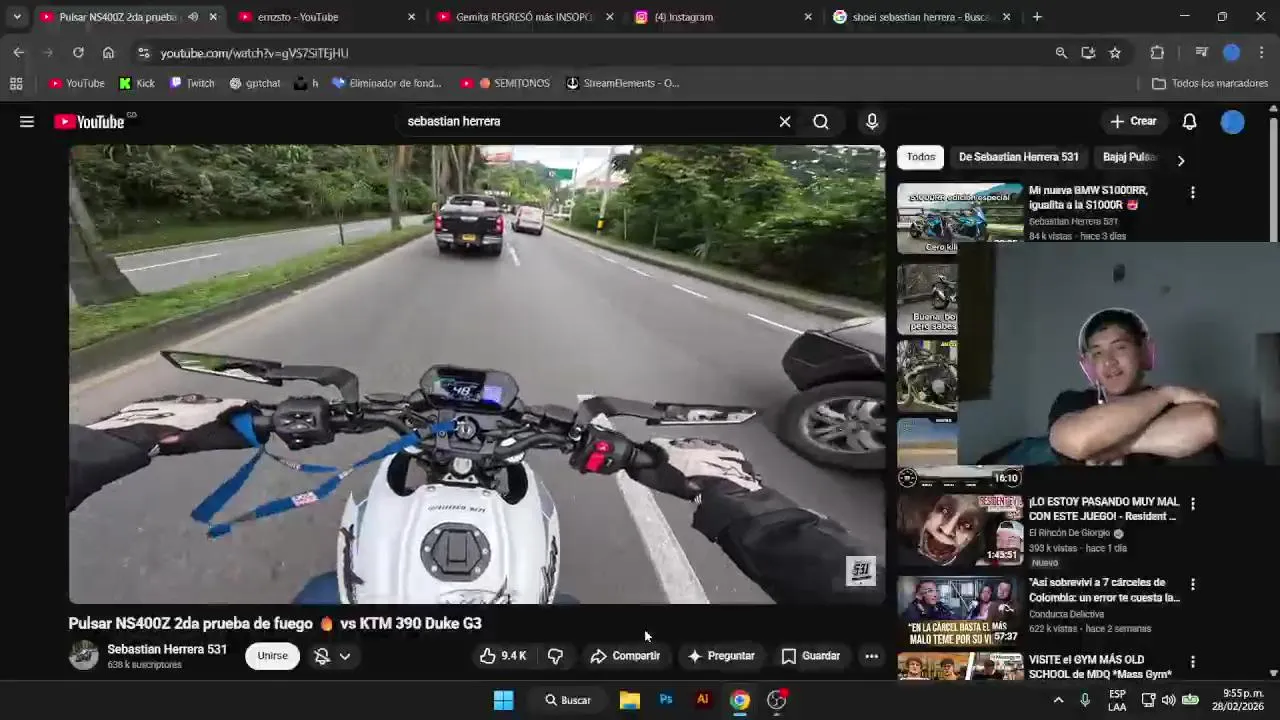This screenshot has width=1280, height=720.
Task: Click the Windows taskbar Buscar search box
Action: pos(567,700)
